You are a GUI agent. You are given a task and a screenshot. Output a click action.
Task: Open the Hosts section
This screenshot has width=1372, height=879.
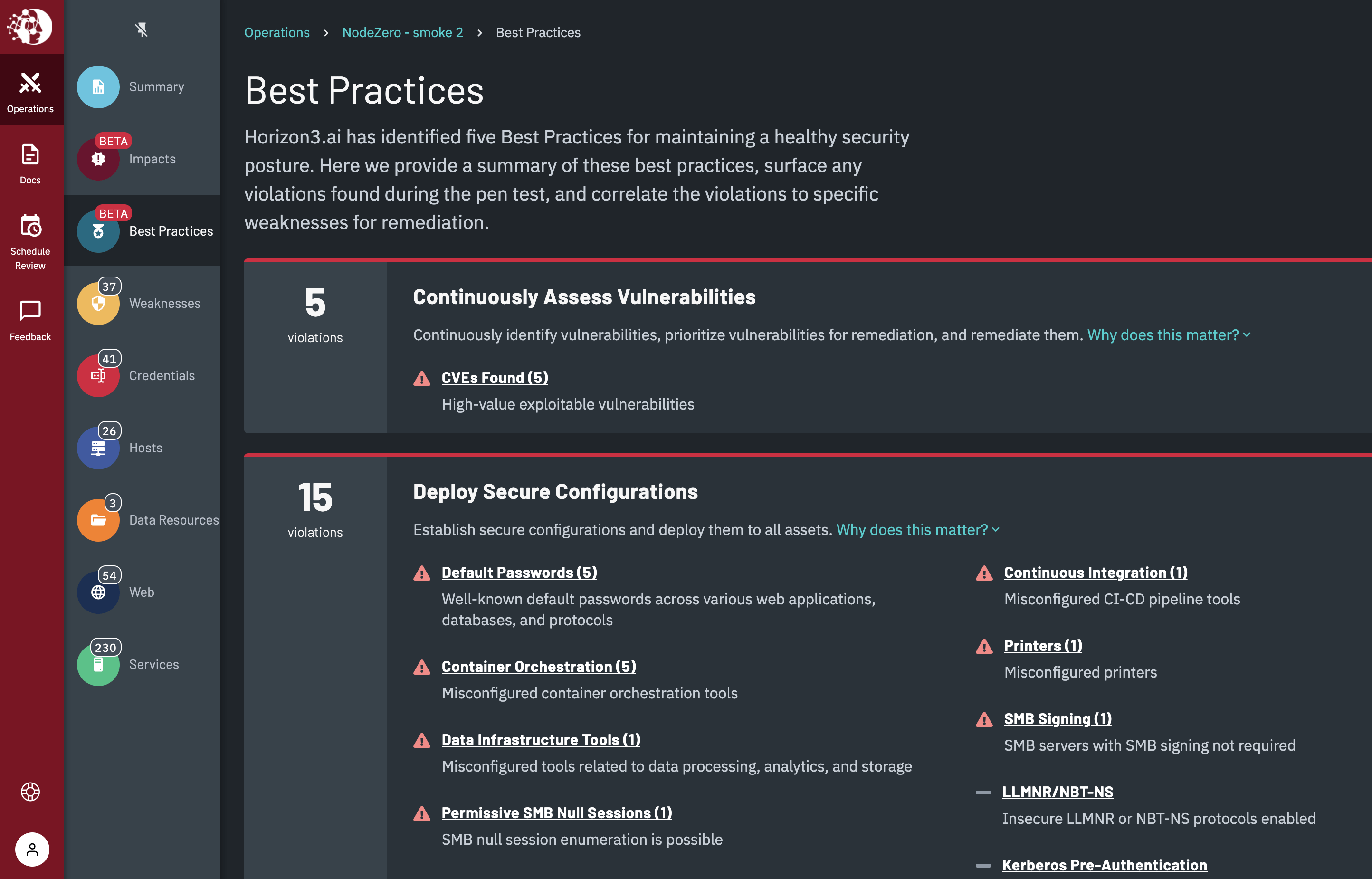98,448
